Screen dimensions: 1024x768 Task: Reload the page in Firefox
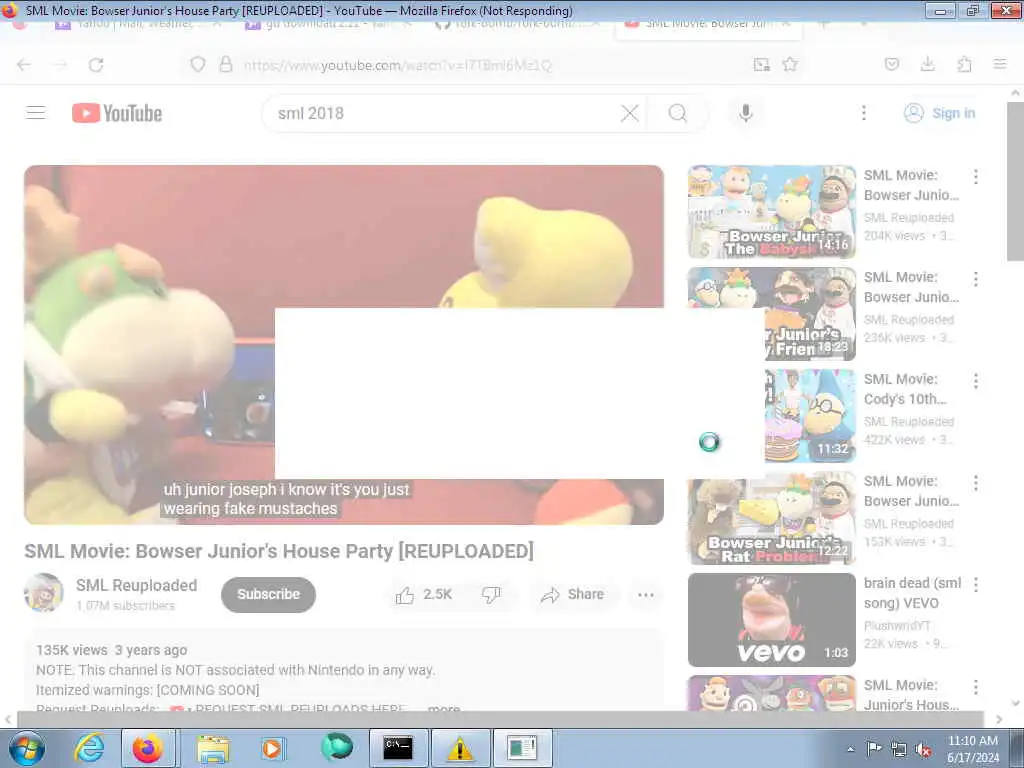[96, 65]
